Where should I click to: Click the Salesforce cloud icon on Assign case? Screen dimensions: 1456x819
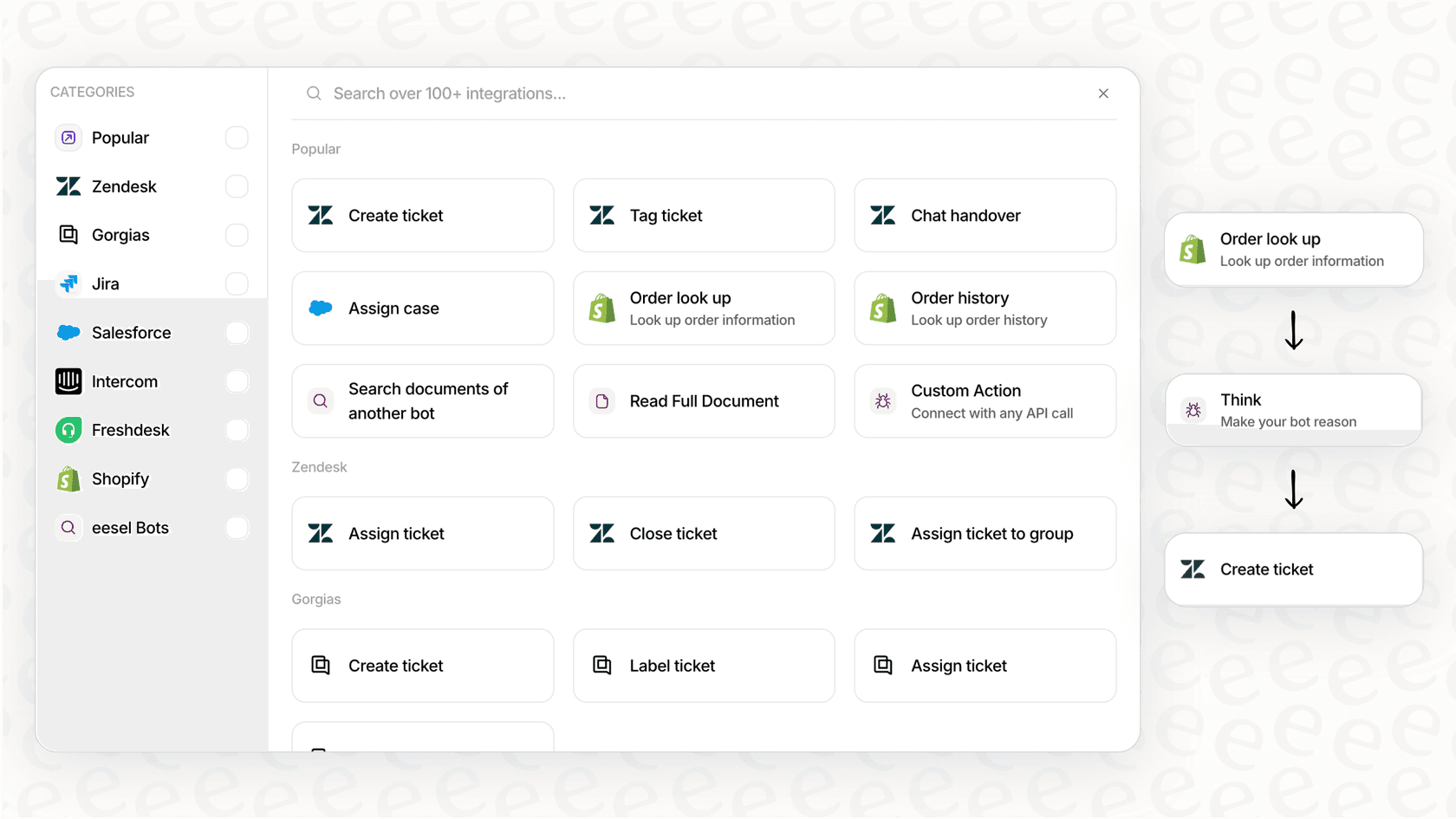click(320, 308)
